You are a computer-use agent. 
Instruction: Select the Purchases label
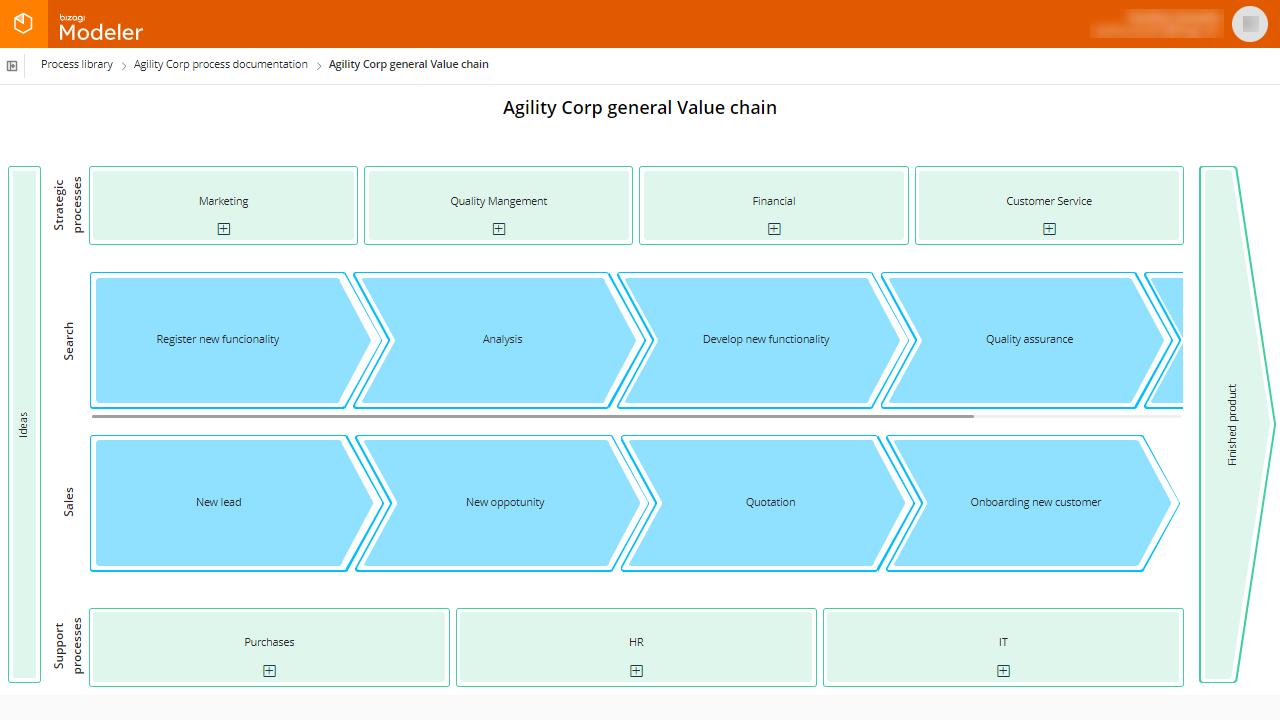tap(269, 642)
